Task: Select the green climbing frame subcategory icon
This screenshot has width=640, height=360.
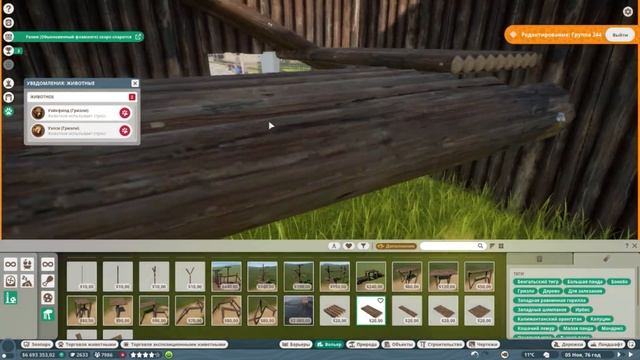Action: point(48,314)
